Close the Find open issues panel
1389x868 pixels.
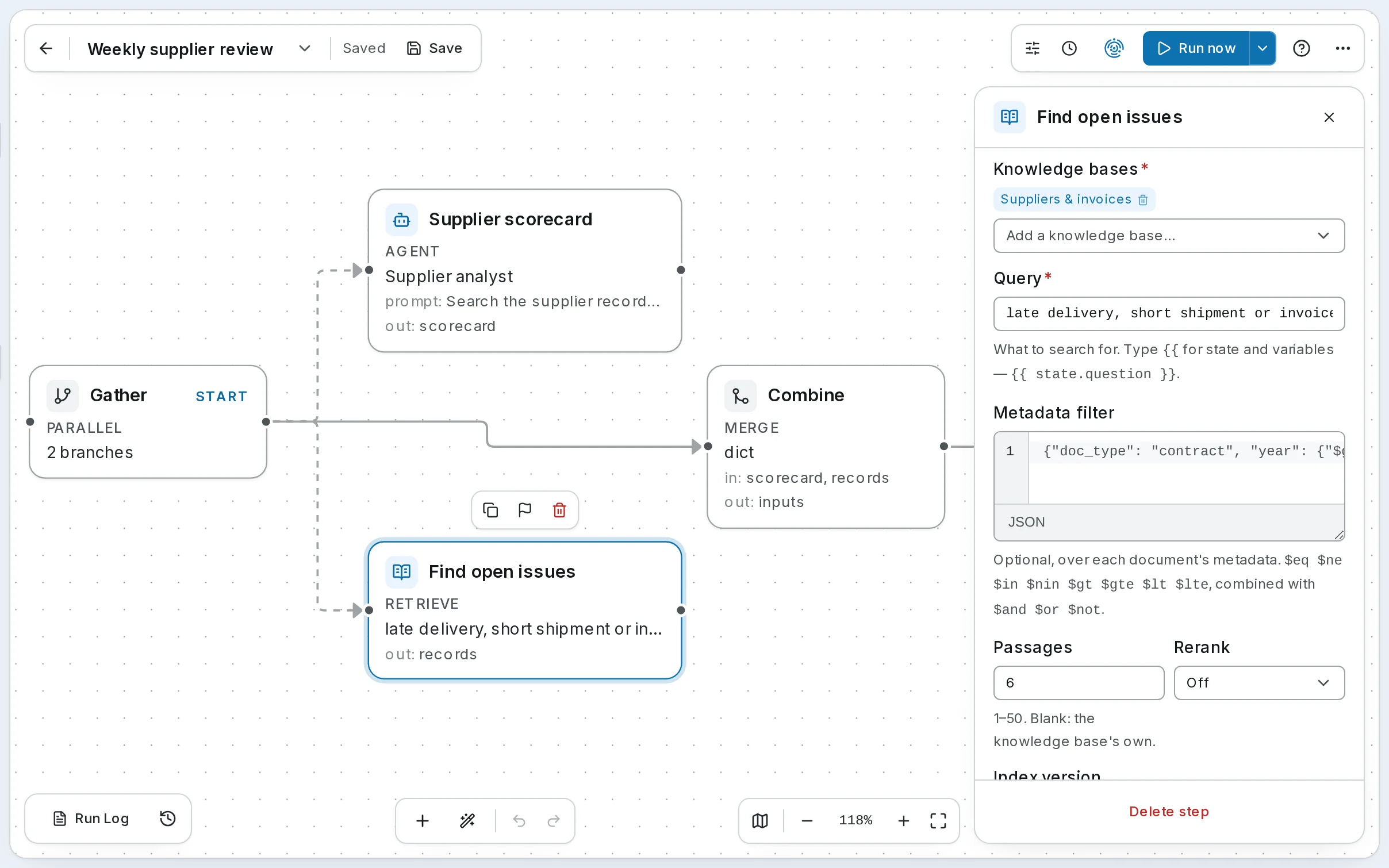point(1329,117)
